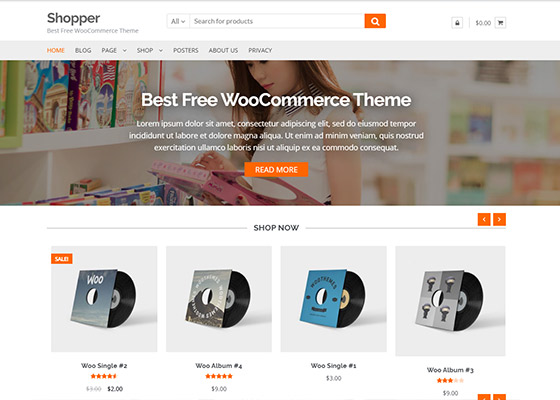Expand the Shop menu chevron
Viewport: 560px width, 400px height.
tap(161, 51)
